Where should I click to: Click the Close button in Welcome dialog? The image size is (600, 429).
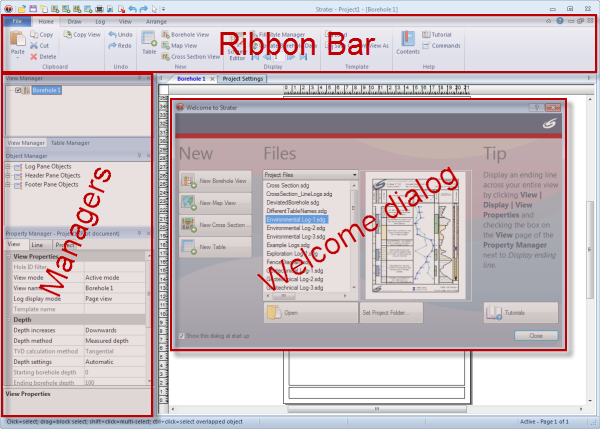coord(536,336)
